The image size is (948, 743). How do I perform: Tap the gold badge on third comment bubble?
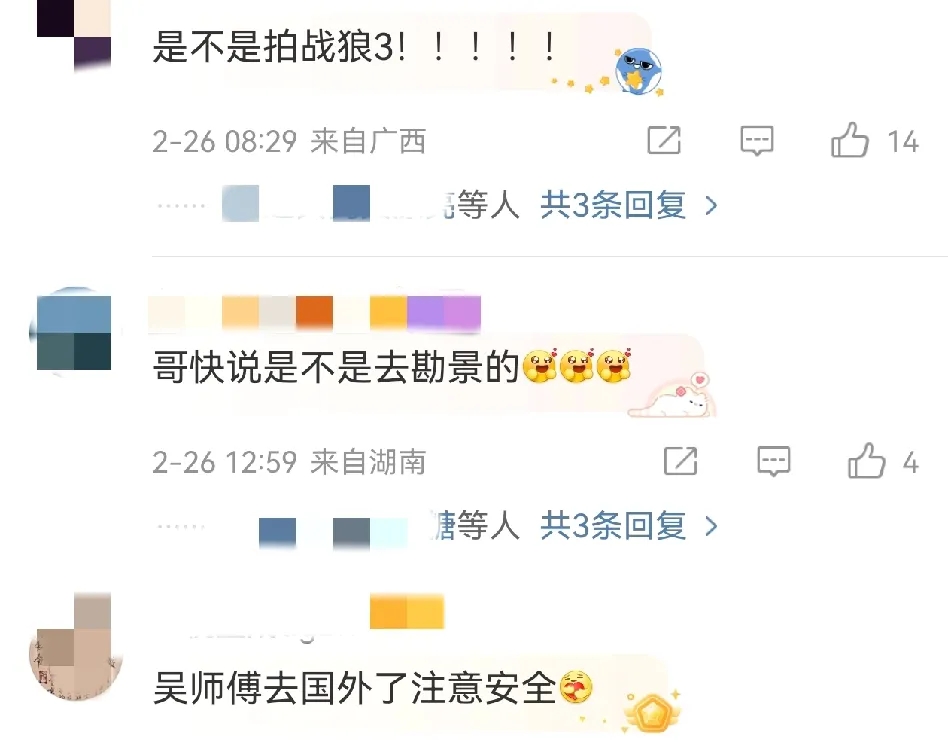click(652, 713)
